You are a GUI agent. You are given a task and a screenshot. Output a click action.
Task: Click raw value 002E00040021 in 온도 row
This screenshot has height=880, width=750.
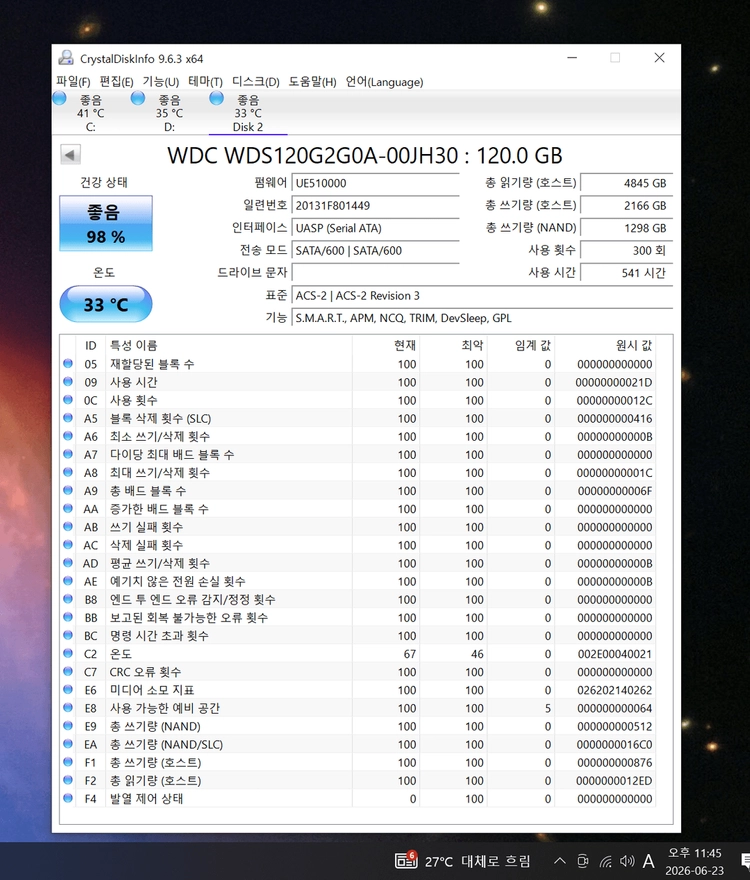pos(615,654)
